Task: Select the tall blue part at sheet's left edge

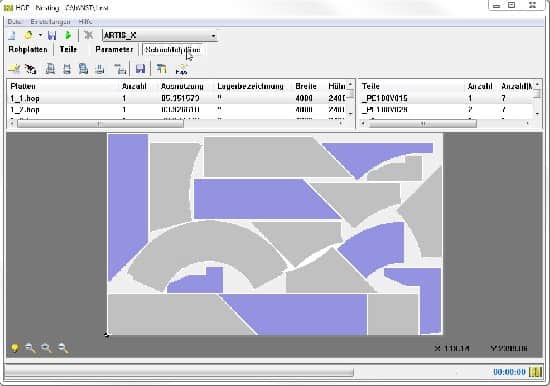Action: click(127, 205)
